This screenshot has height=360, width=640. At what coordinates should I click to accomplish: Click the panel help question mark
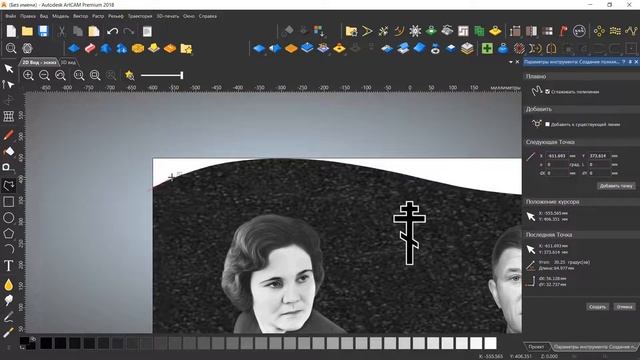click(x=624, y=62)
